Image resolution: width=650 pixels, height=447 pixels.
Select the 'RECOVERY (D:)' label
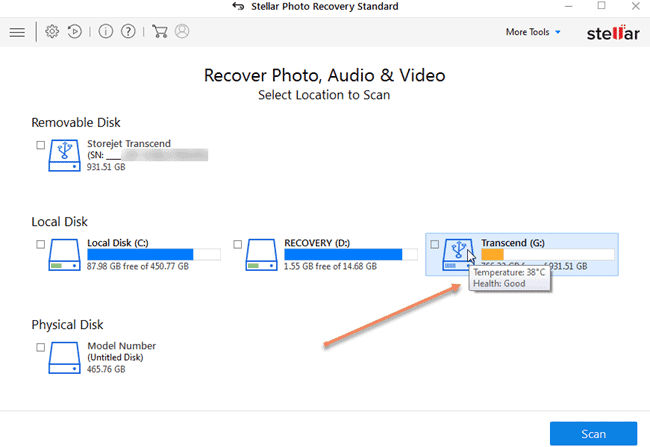[317, 243]
